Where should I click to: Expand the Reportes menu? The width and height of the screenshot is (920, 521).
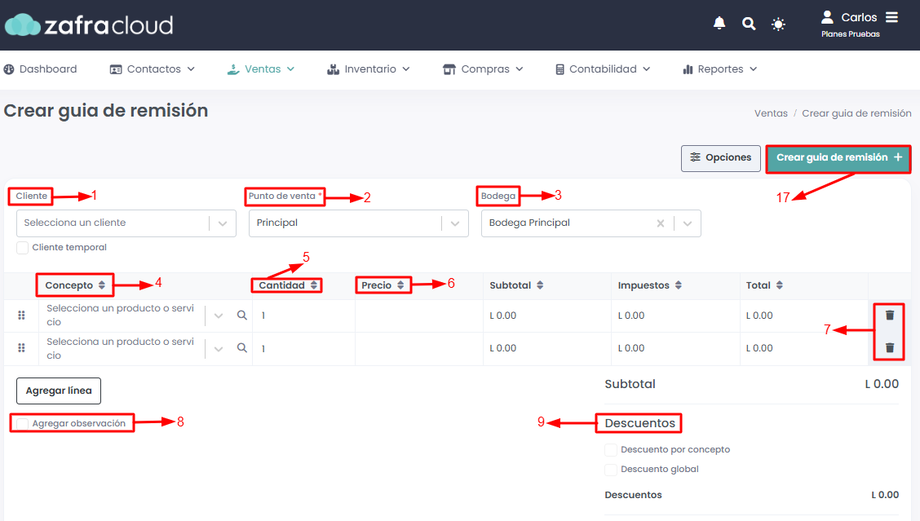point(720,69)
